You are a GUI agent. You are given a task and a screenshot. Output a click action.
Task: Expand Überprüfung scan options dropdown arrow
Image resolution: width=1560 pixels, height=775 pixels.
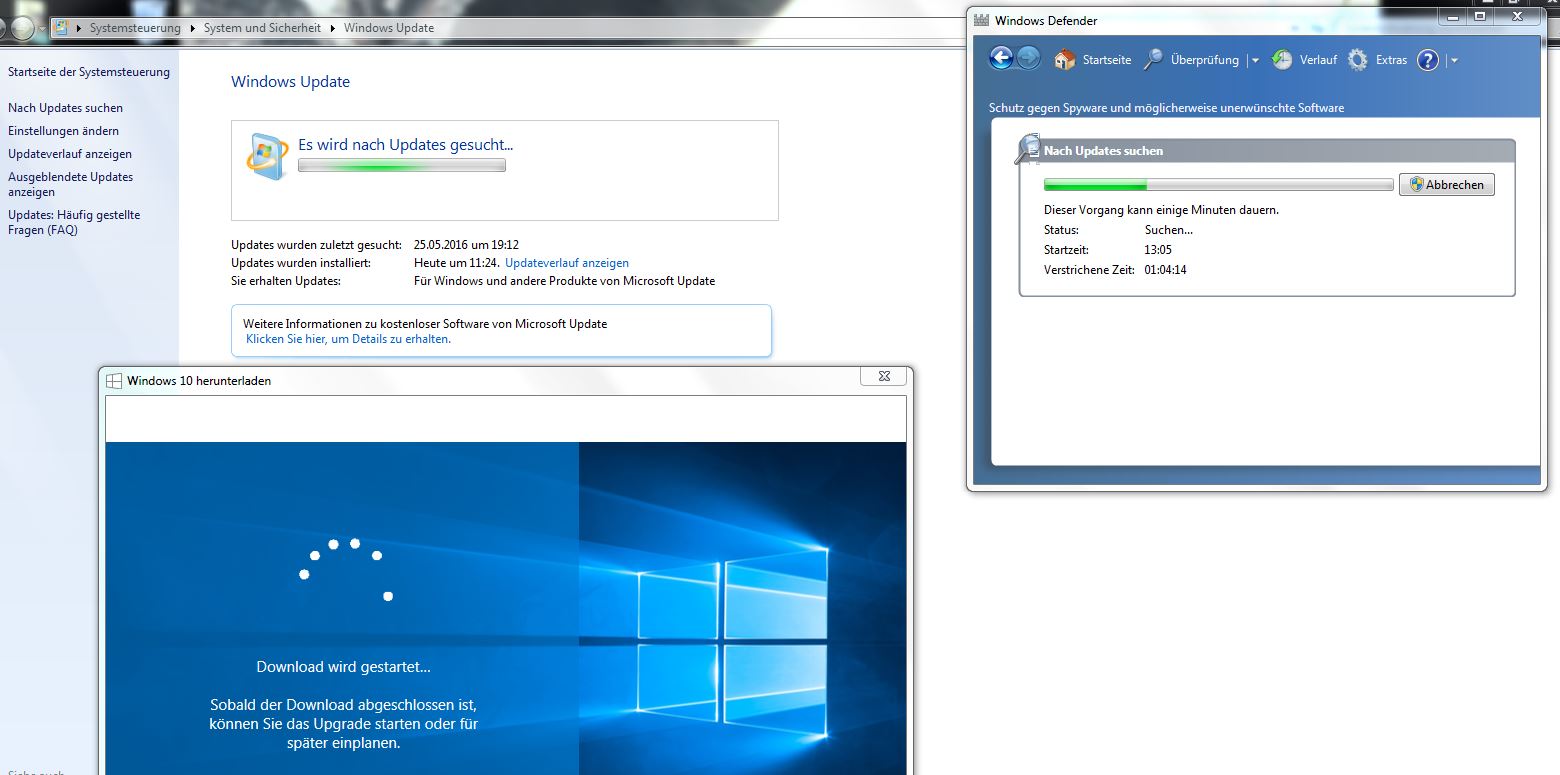click(x=1255, y=61)
